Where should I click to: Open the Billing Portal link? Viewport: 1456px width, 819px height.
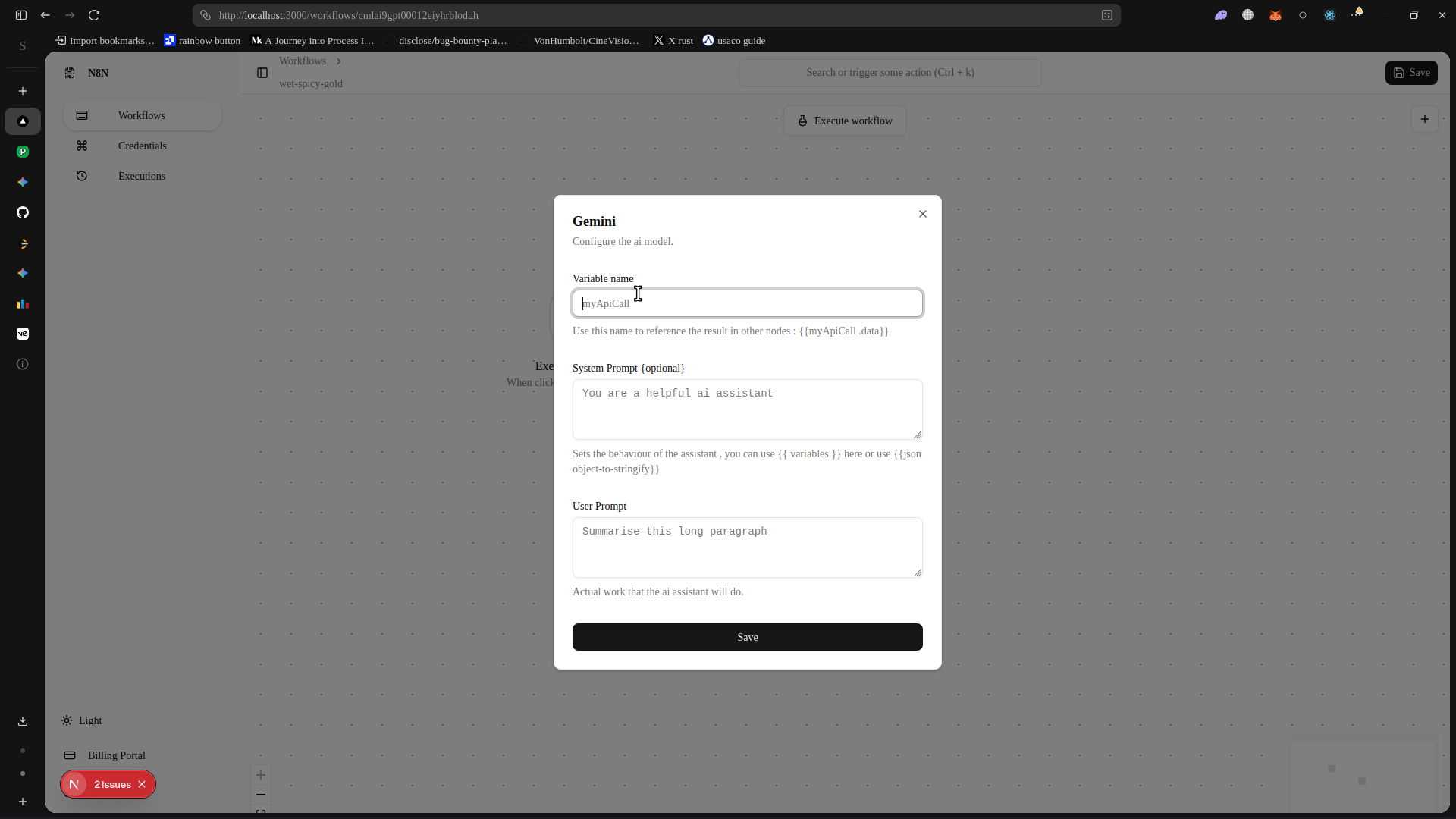[116, 755]
